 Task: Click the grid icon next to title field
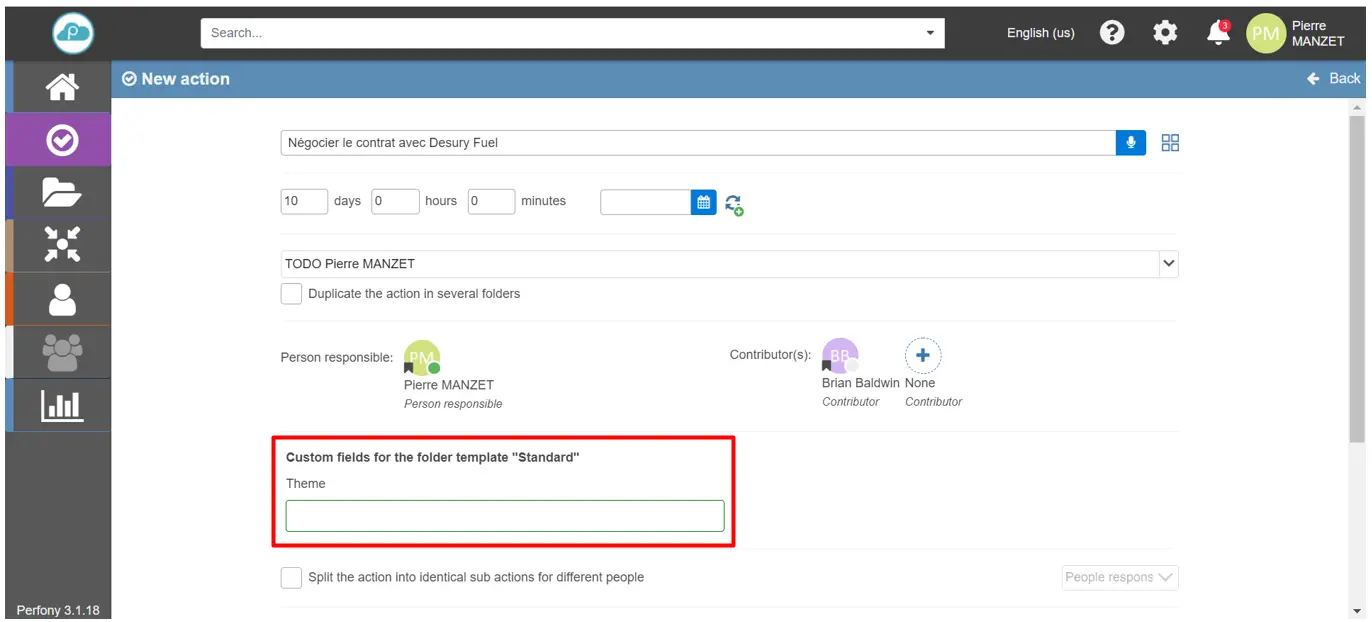[x=1170, y=143]
